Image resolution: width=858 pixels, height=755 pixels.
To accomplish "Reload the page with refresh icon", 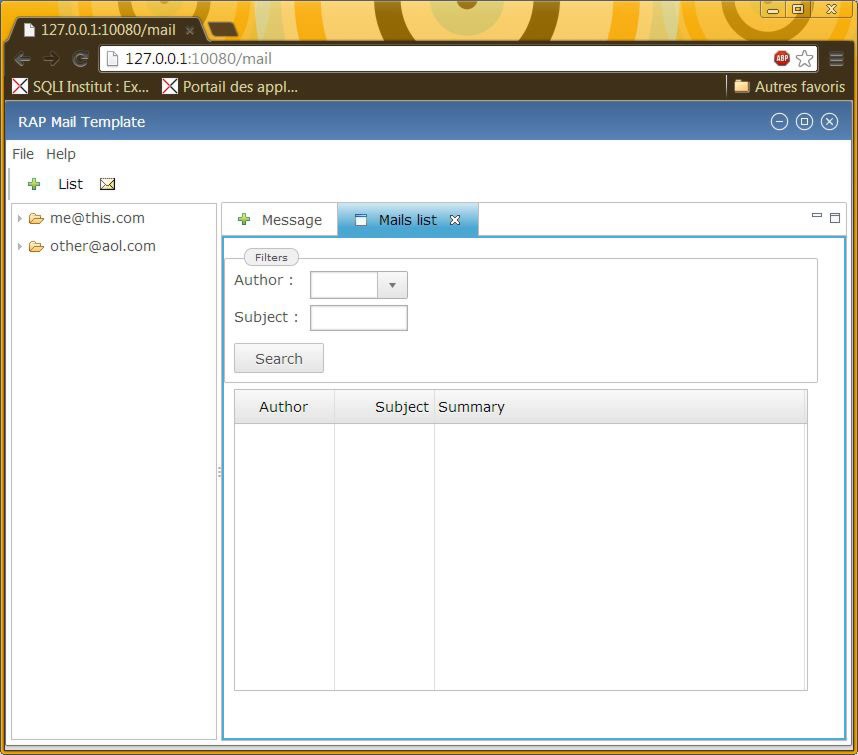I will [80, 59].
